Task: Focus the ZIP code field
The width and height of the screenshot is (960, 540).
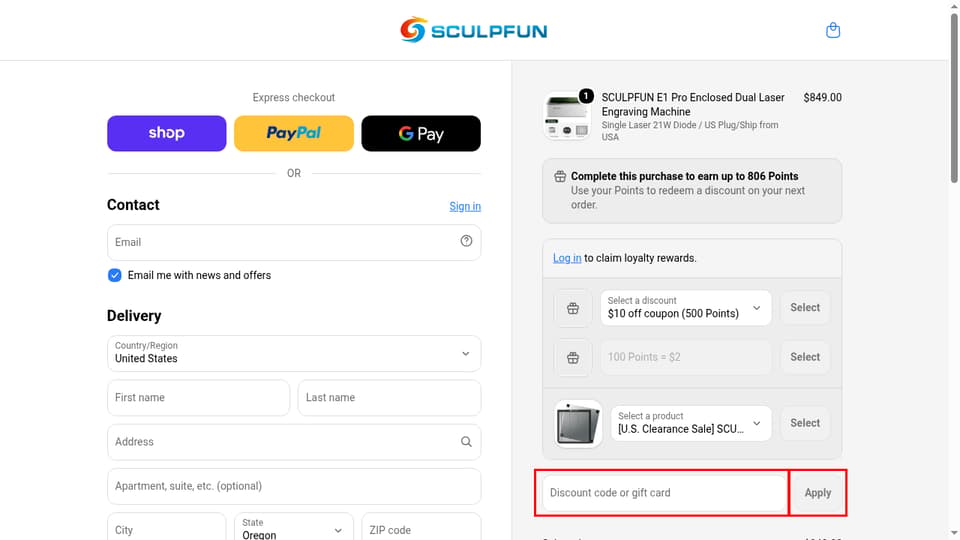Action: tap(421, 527)
